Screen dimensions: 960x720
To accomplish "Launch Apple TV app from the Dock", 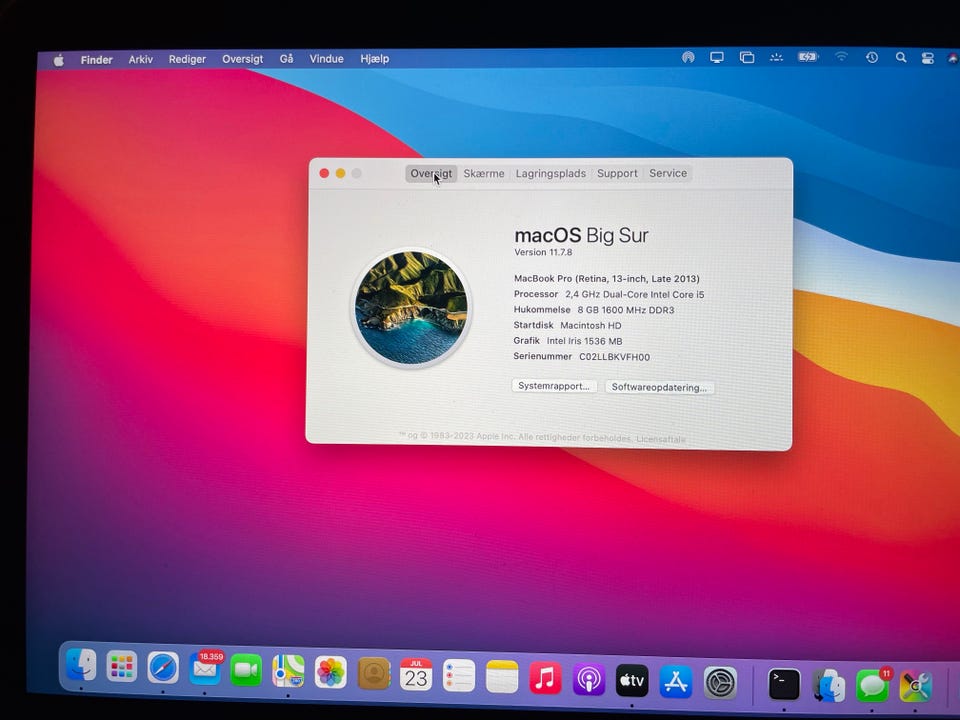I will click(632, 680).
